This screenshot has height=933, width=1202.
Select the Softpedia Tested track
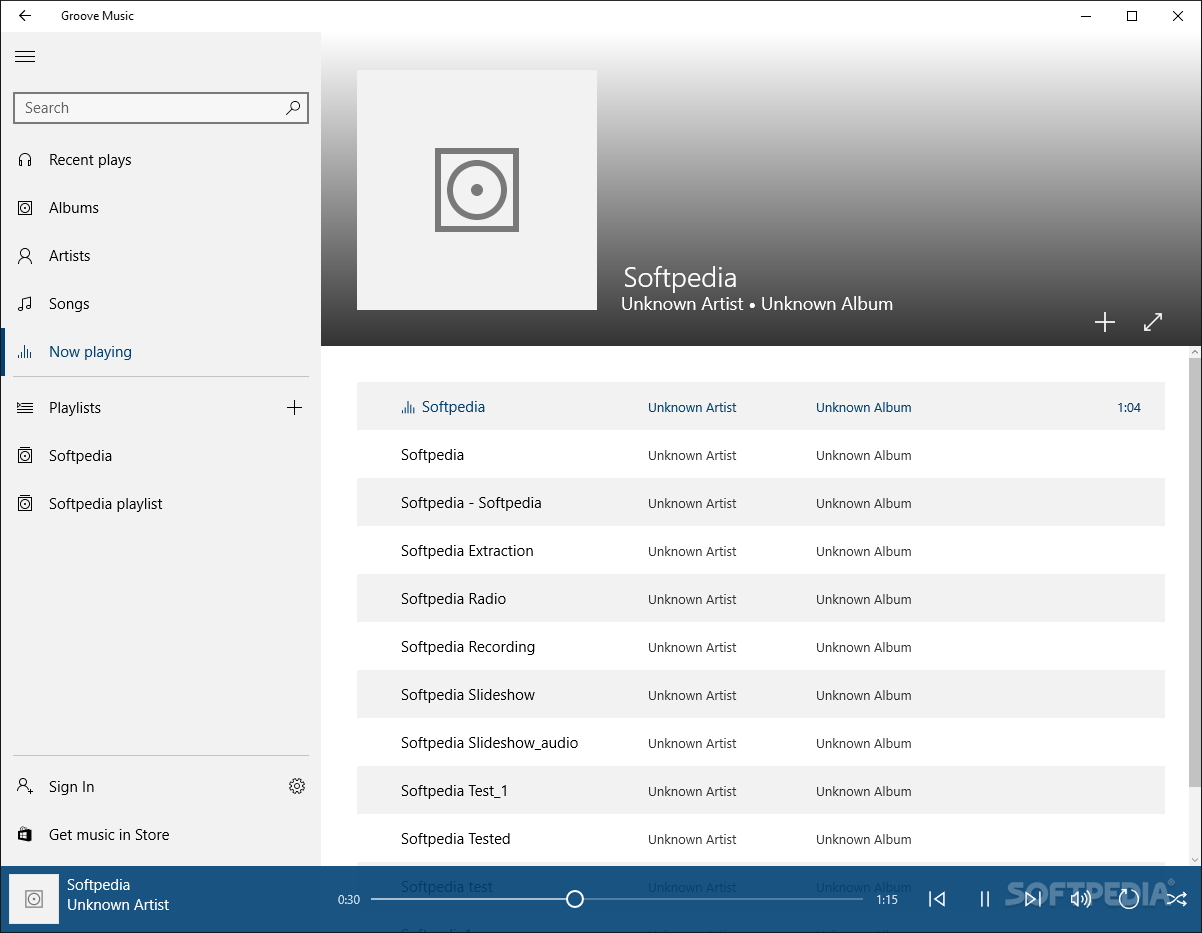point(761,839)
